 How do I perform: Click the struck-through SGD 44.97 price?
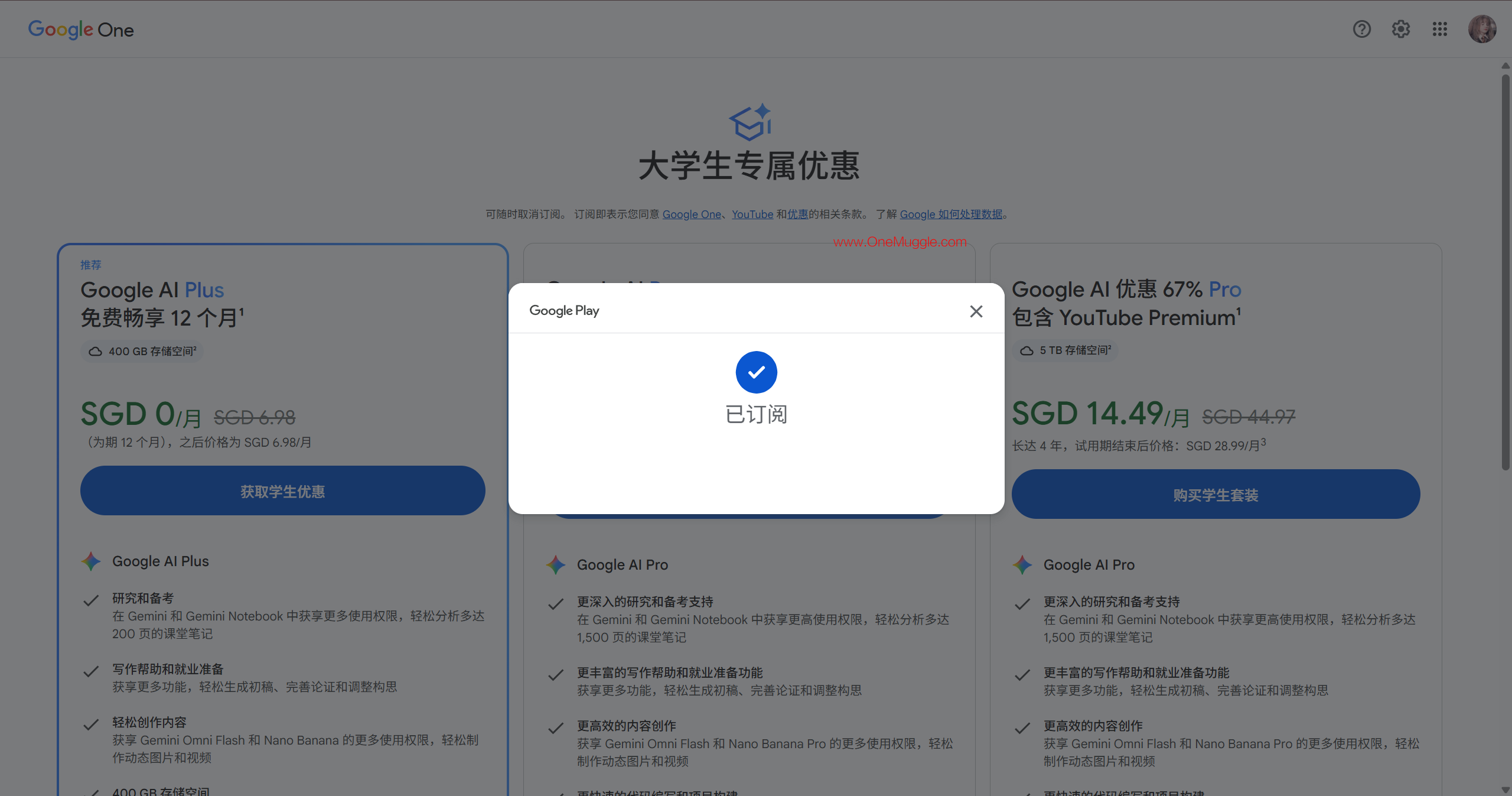click(1249, 417)
